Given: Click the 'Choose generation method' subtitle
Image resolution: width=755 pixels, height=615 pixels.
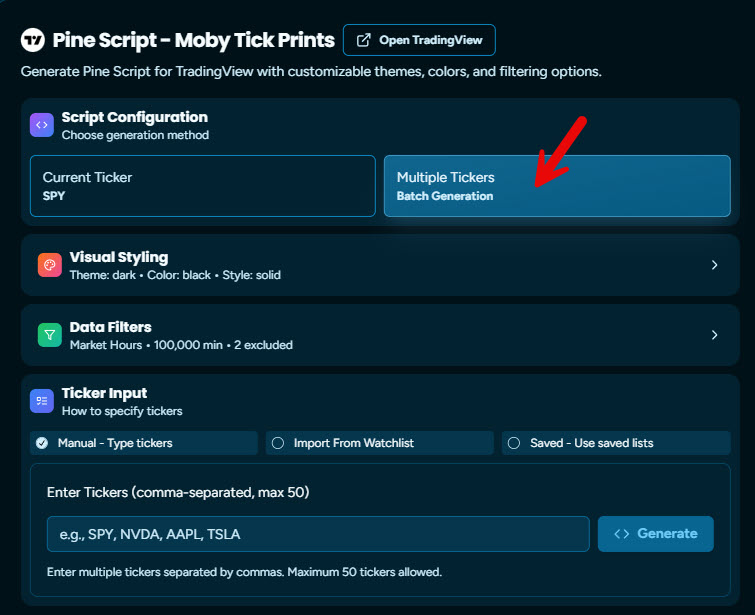Looking at the screenshot, I should point(135,135).
